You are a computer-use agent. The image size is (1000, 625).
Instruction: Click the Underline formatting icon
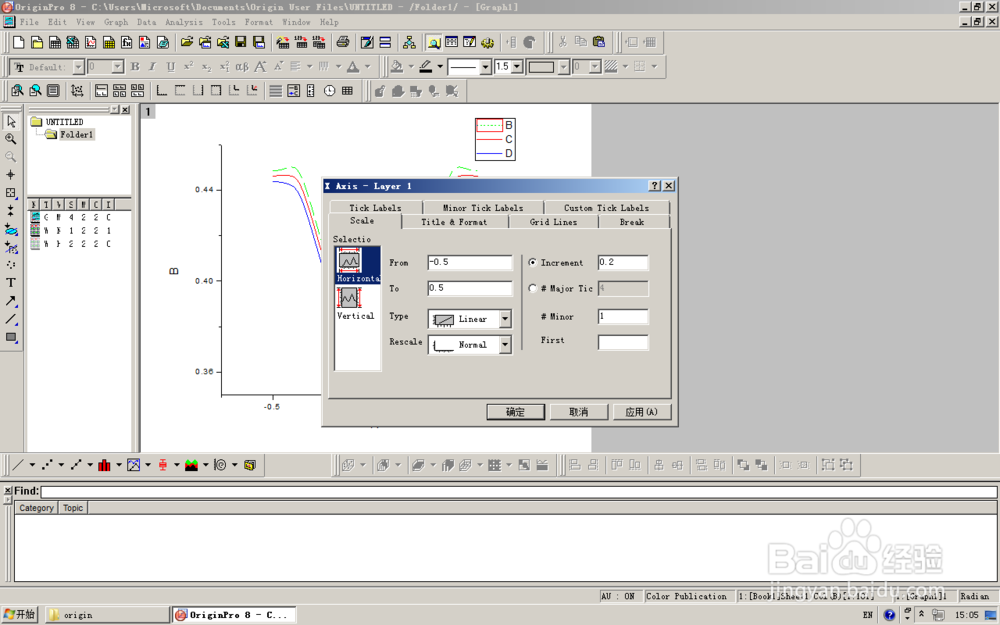click(170, 66)
